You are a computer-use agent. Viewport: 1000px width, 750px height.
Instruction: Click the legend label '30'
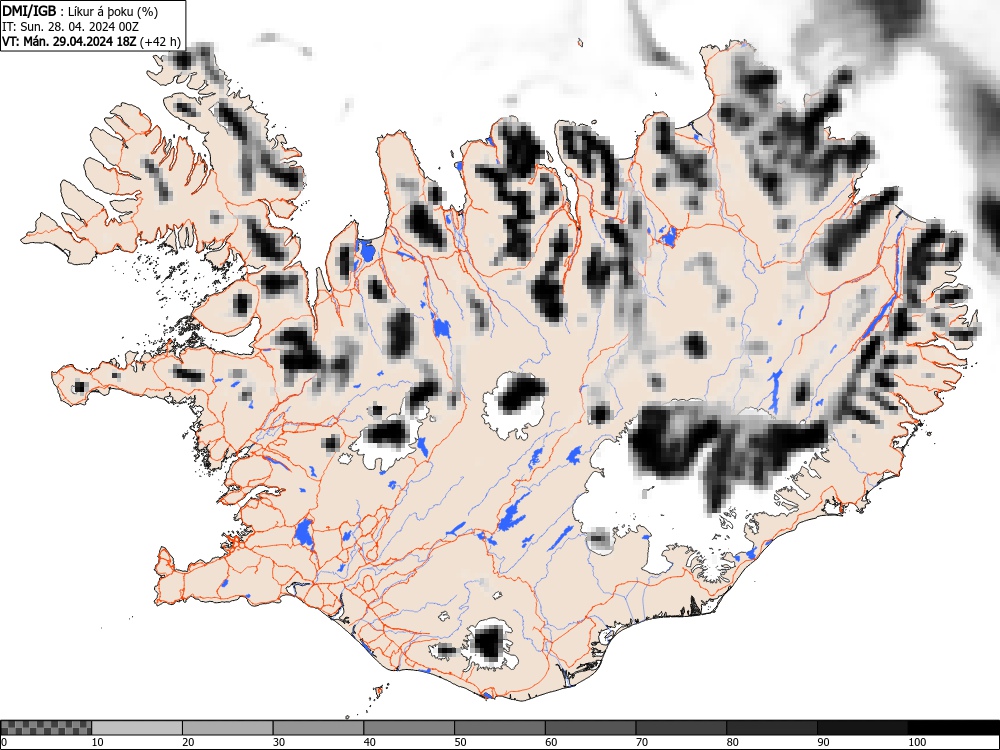[279, 742]
